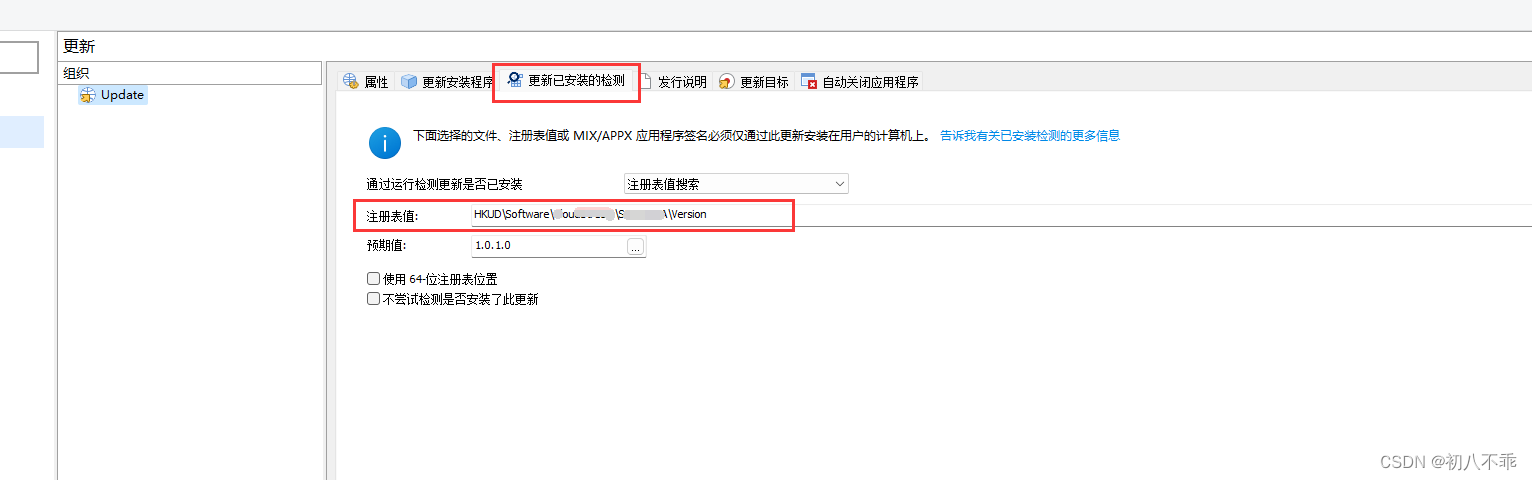Click the 自动关闭应用程序 window icon
Screen dimensions: 1532x480
(809, 82)
